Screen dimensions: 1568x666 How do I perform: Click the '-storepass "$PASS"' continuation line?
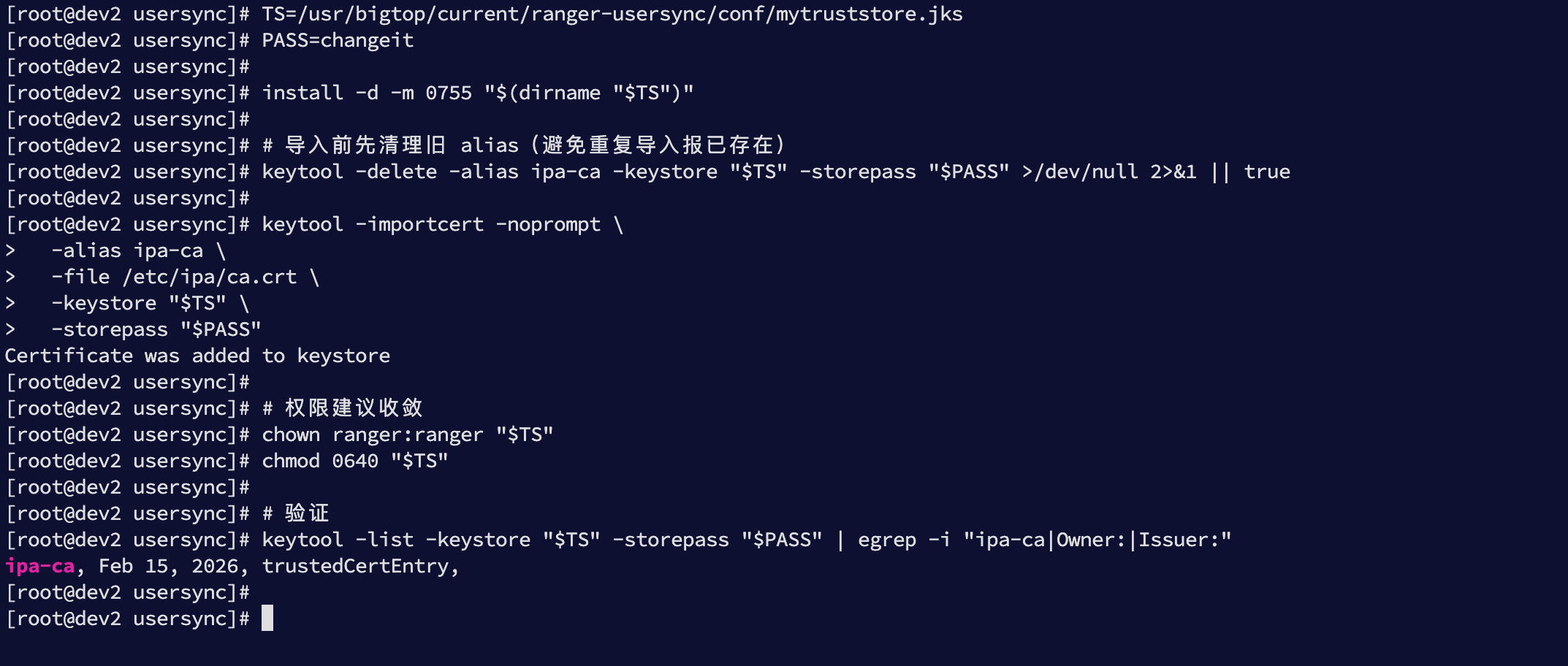(x=156, y=329)
